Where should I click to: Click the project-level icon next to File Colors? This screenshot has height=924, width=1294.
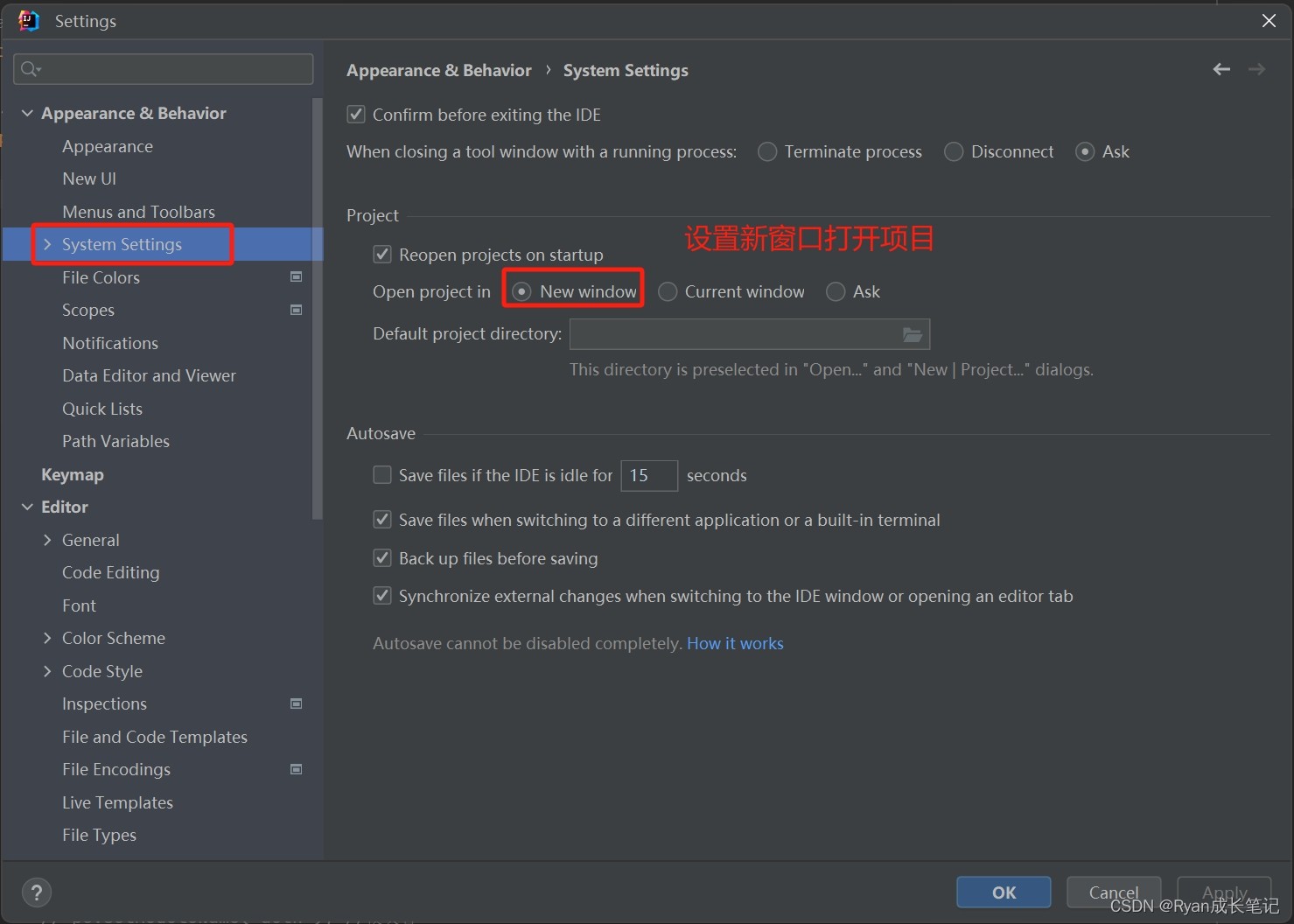click(x=296, y=277)
